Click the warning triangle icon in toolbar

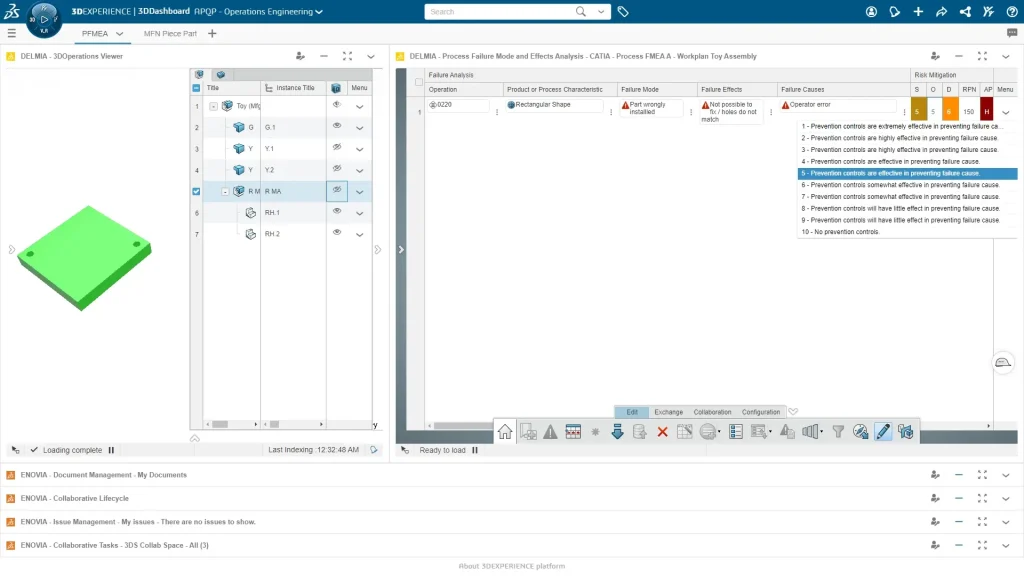click(x=550, y=432)
